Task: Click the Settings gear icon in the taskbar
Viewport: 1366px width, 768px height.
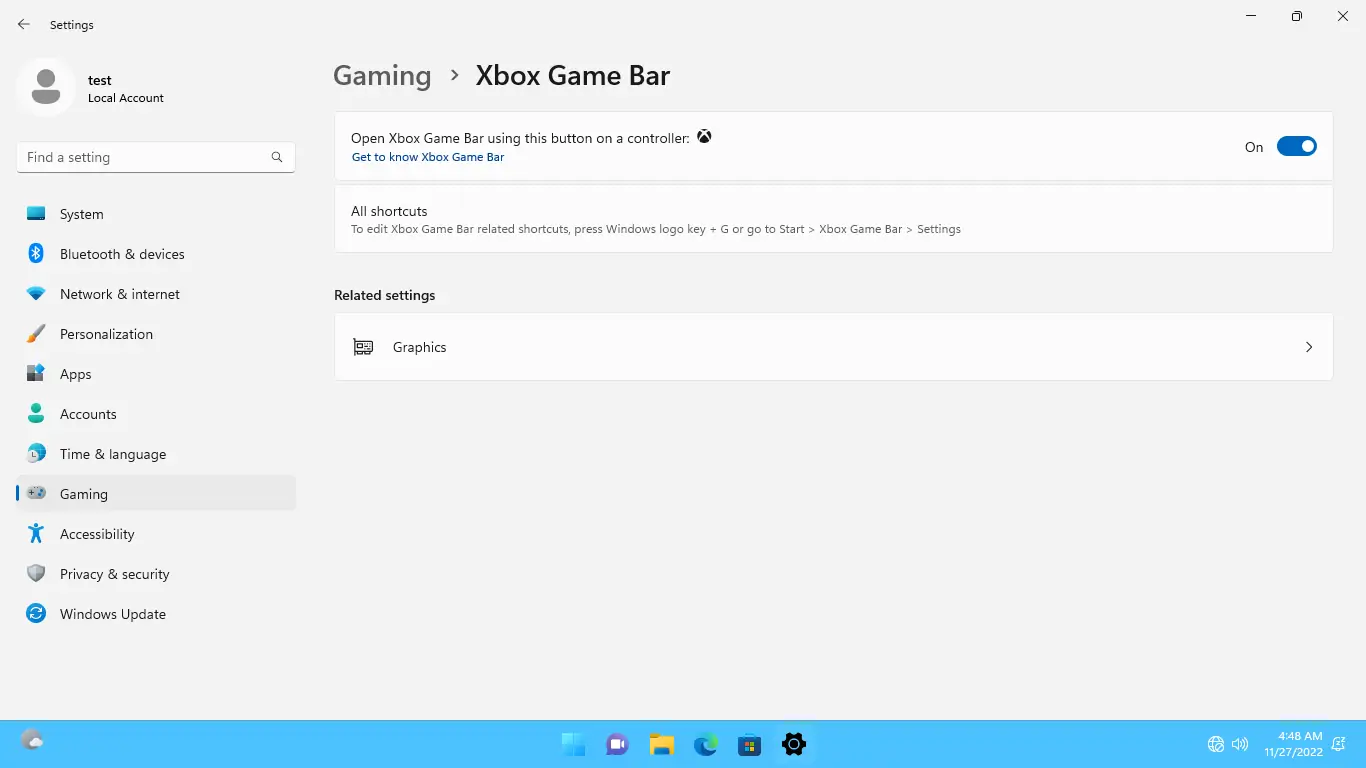Action: (794, 744)
